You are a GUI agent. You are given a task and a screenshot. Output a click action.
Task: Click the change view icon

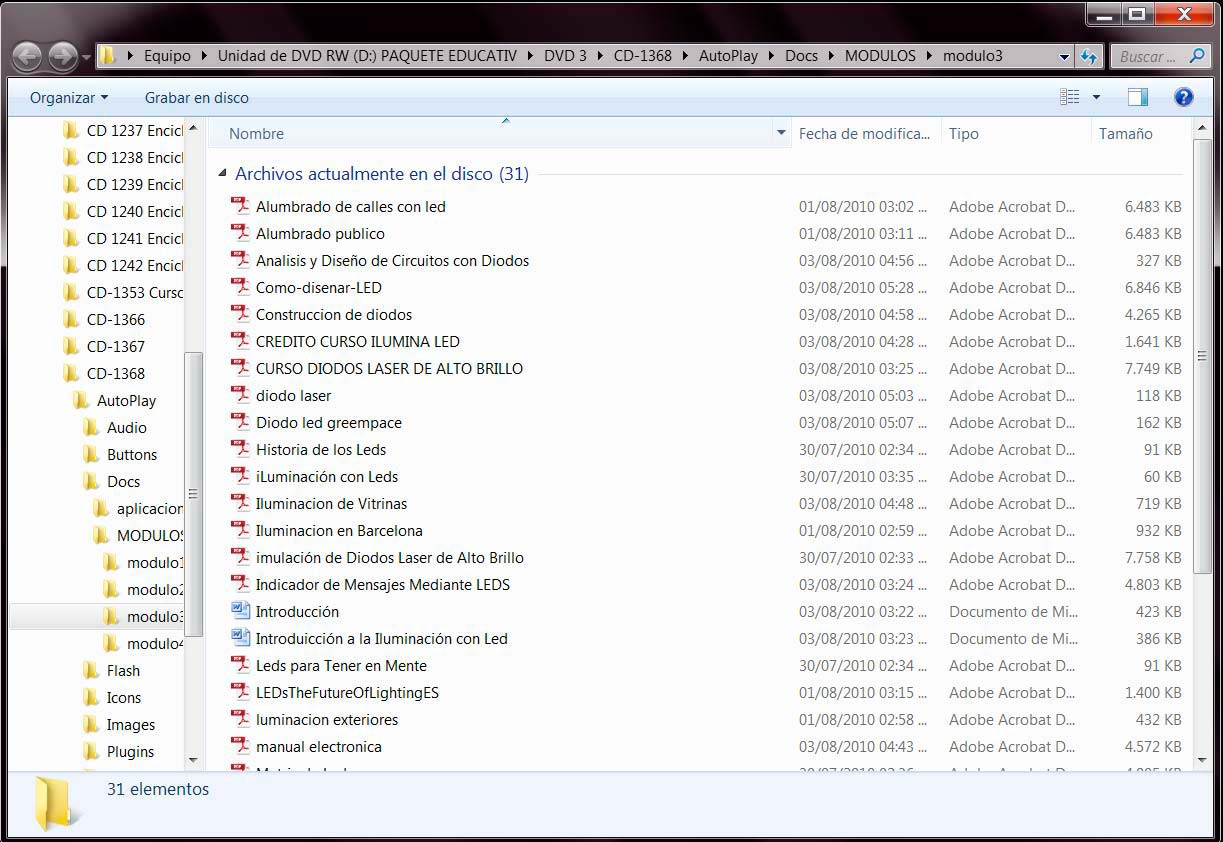click(x=1070, y=97)
